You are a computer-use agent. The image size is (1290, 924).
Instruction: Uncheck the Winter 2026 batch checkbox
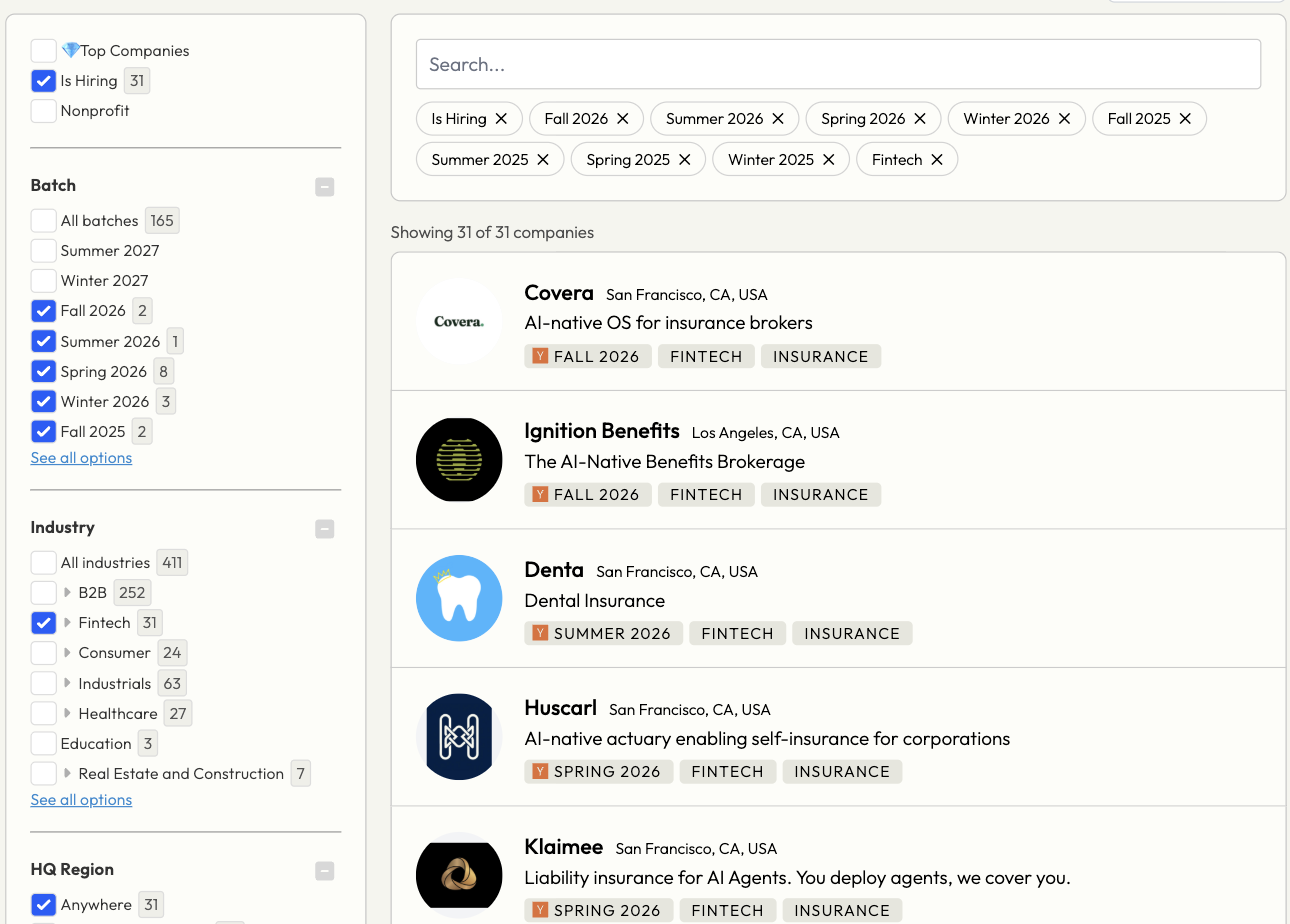tap(43, 401)
